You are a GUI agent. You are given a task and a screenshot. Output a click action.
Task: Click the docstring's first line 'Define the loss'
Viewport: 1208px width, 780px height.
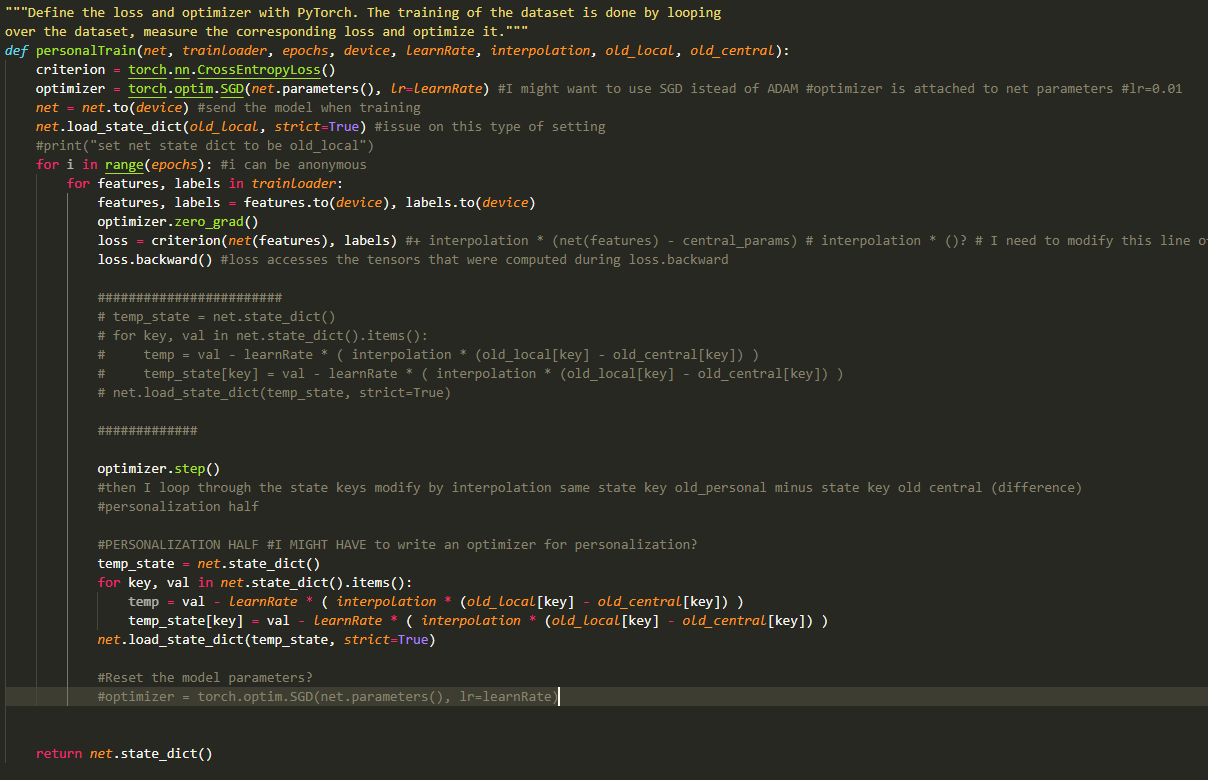(x=80, y=13)
